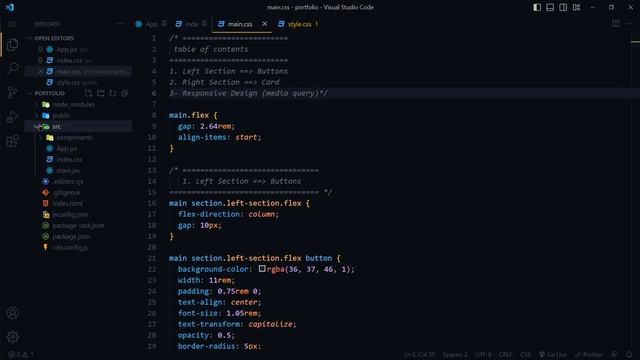This screenshot has height=360, width=640.
Task: Click the errors and warnings status indicator
Action: pos(21,355)
